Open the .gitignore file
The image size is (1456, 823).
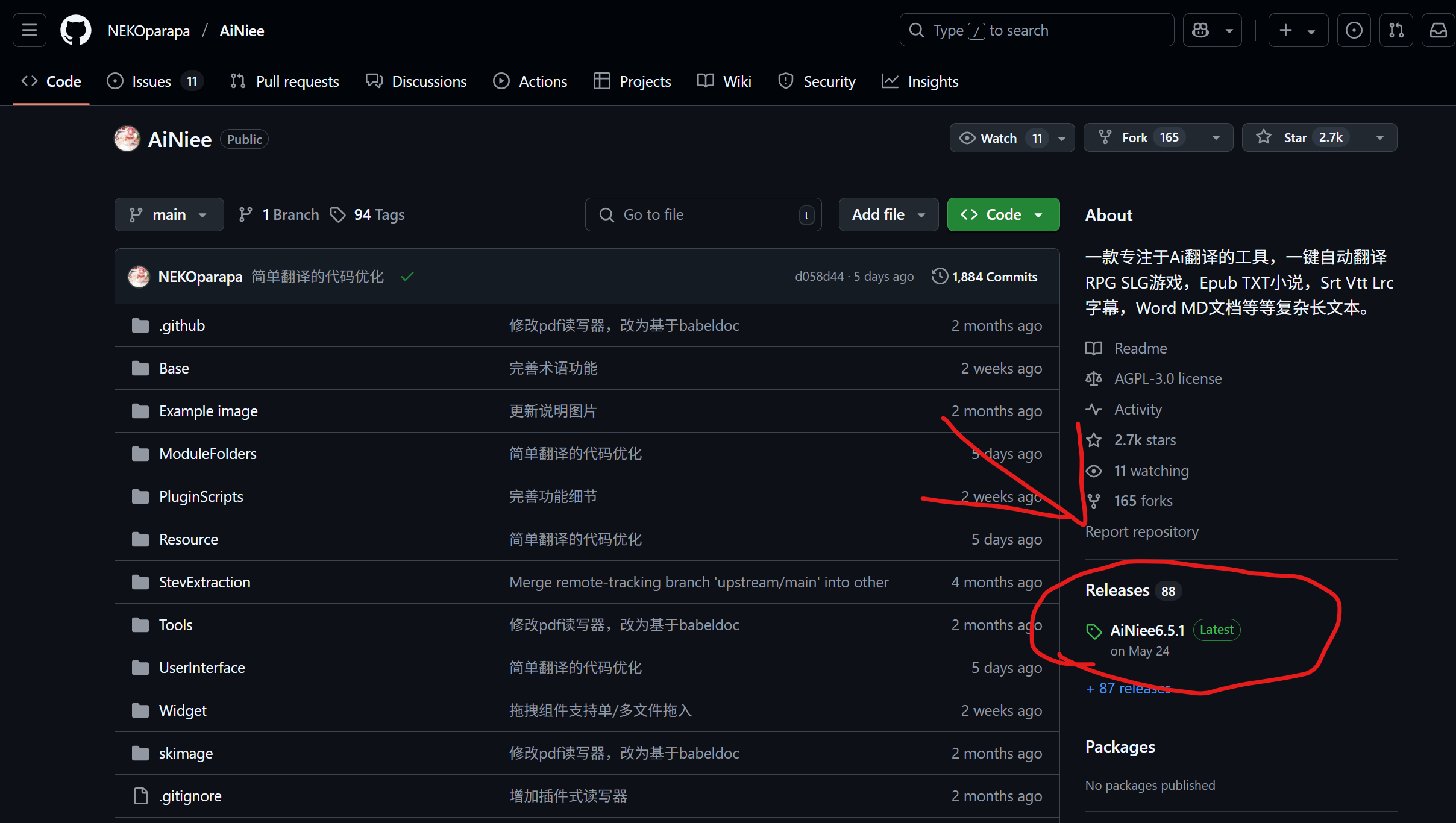[190, 796]
